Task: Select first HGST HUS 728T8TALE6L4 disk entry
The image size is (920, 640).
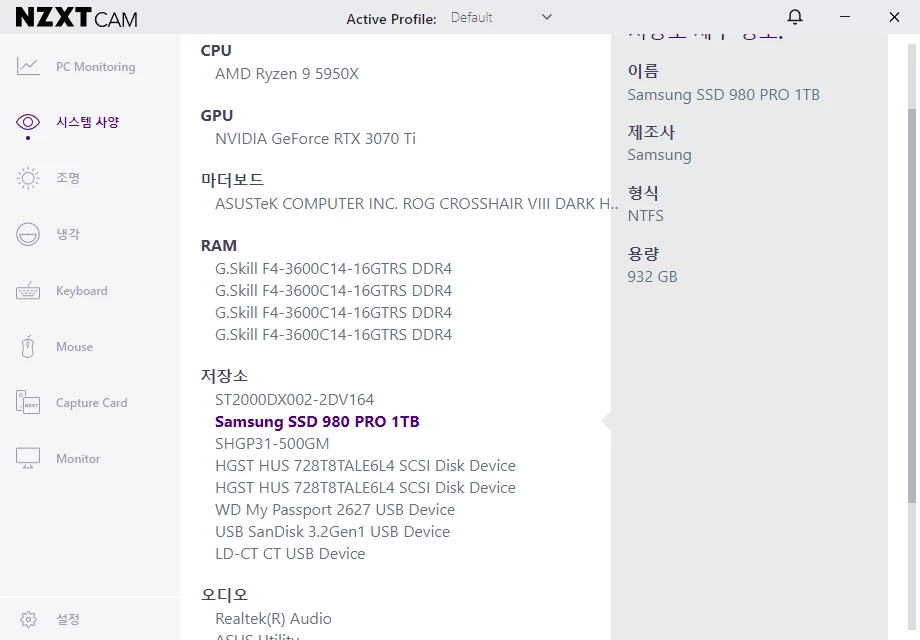Action: [365, 466]
